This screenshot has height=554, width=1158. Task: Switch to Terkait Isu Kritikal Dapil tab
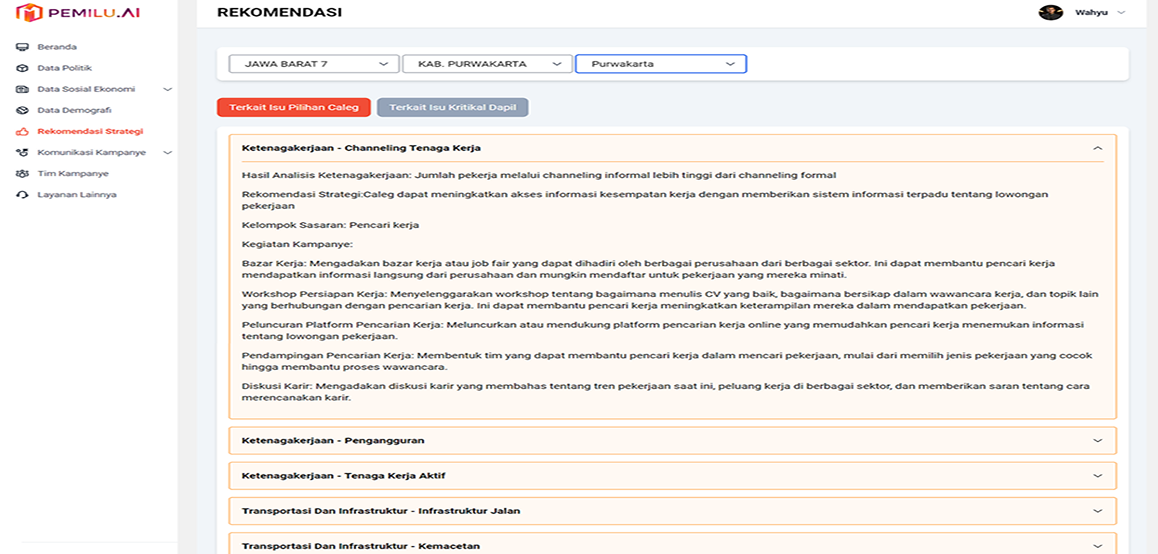point(452,107)
